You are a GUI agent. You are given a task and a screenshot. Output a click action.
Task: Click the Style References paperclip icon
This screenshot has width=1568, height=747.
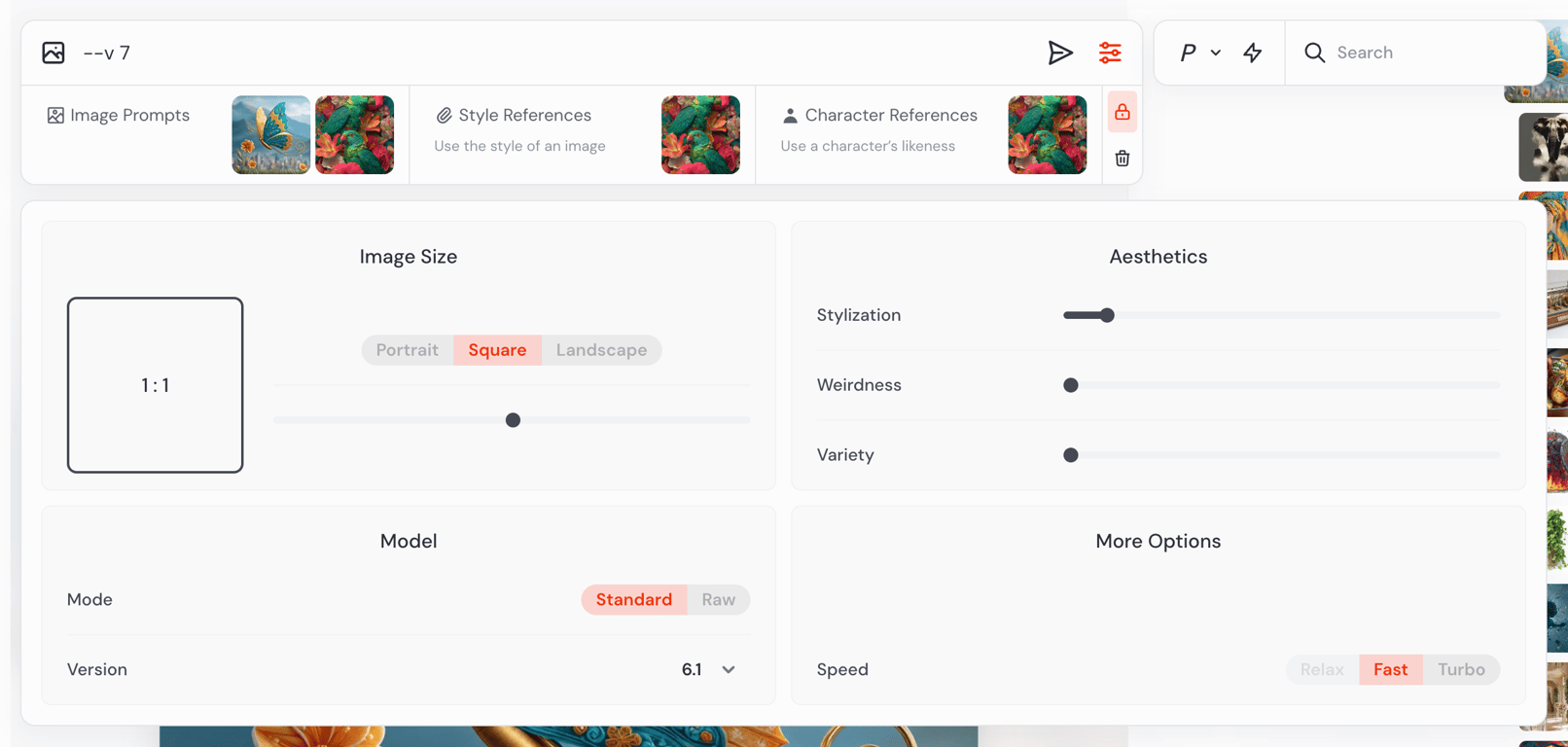[444, 116]
